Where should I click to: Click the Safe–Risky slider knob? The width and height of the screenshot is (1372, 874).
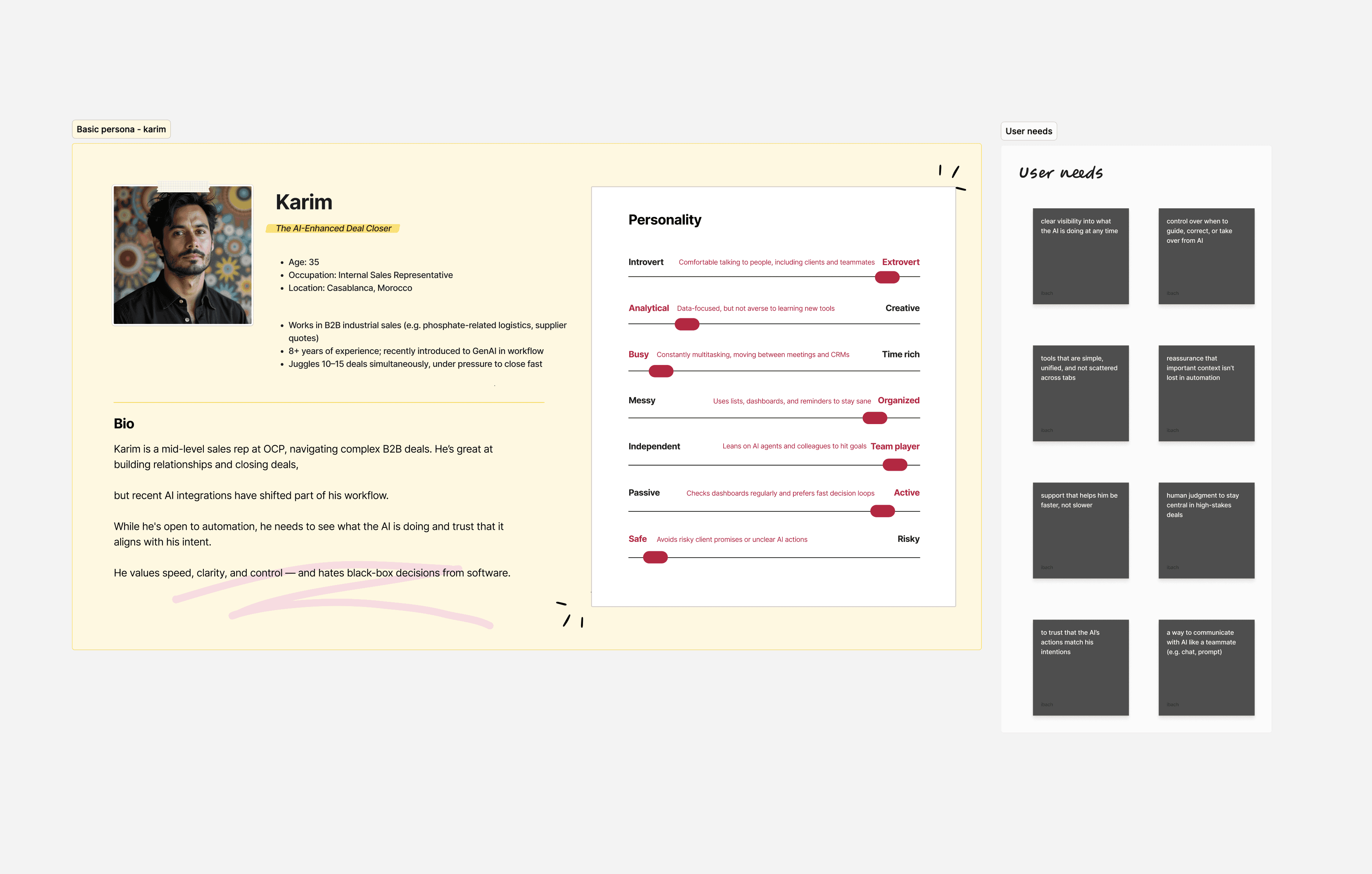coord(655,558)
